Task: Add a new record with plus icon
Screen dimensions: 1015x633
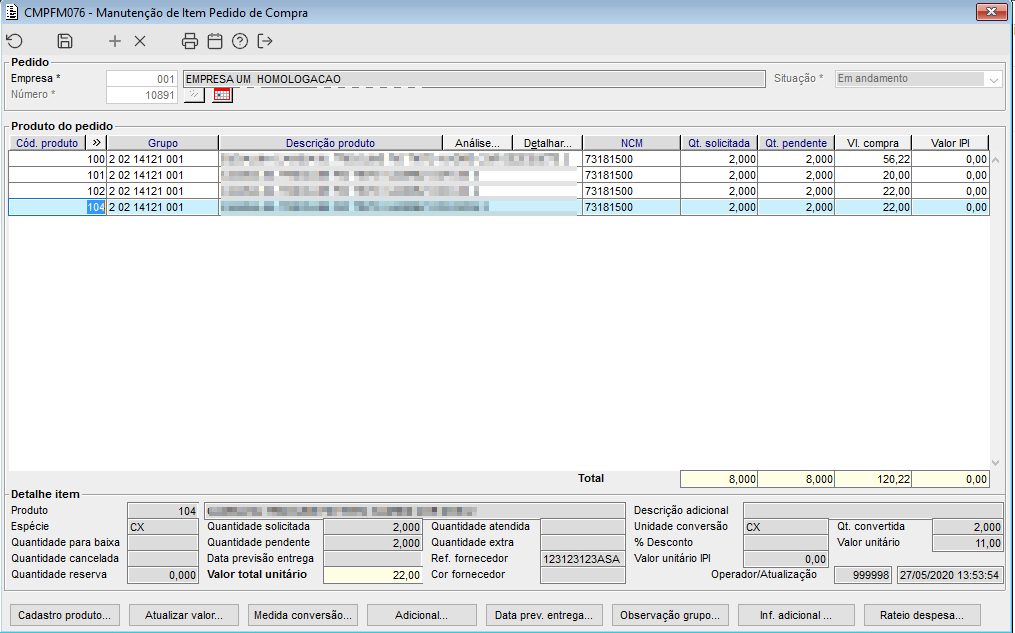Action: click(115, 41)
